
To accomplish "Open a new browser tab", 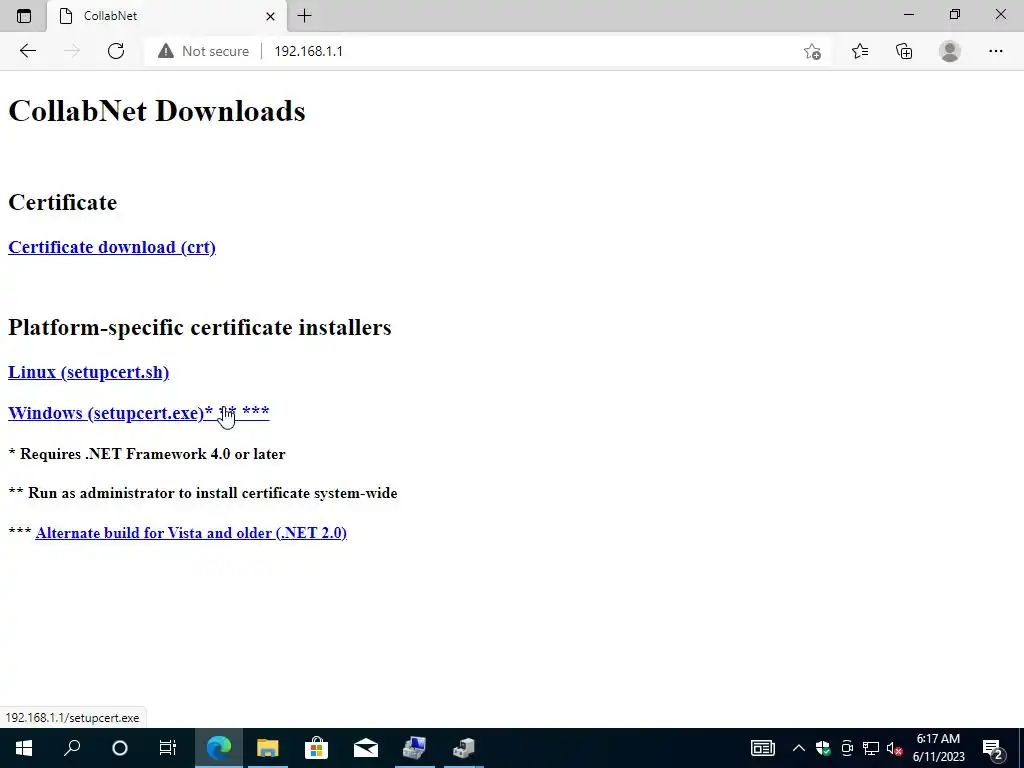I will 304,16.
